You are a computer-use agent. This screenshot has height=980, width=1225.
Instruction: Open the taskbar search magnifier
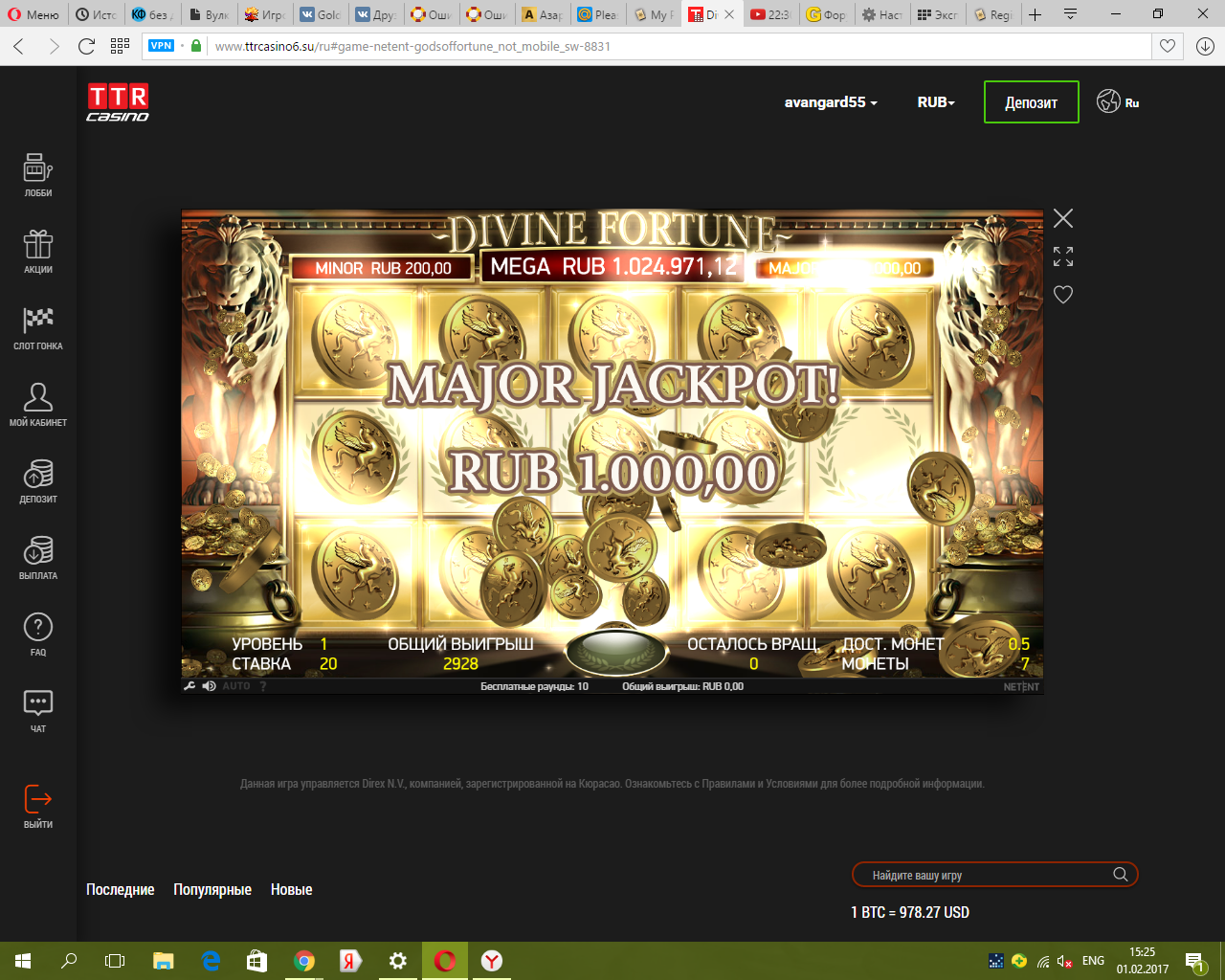(x=69, y=961)
